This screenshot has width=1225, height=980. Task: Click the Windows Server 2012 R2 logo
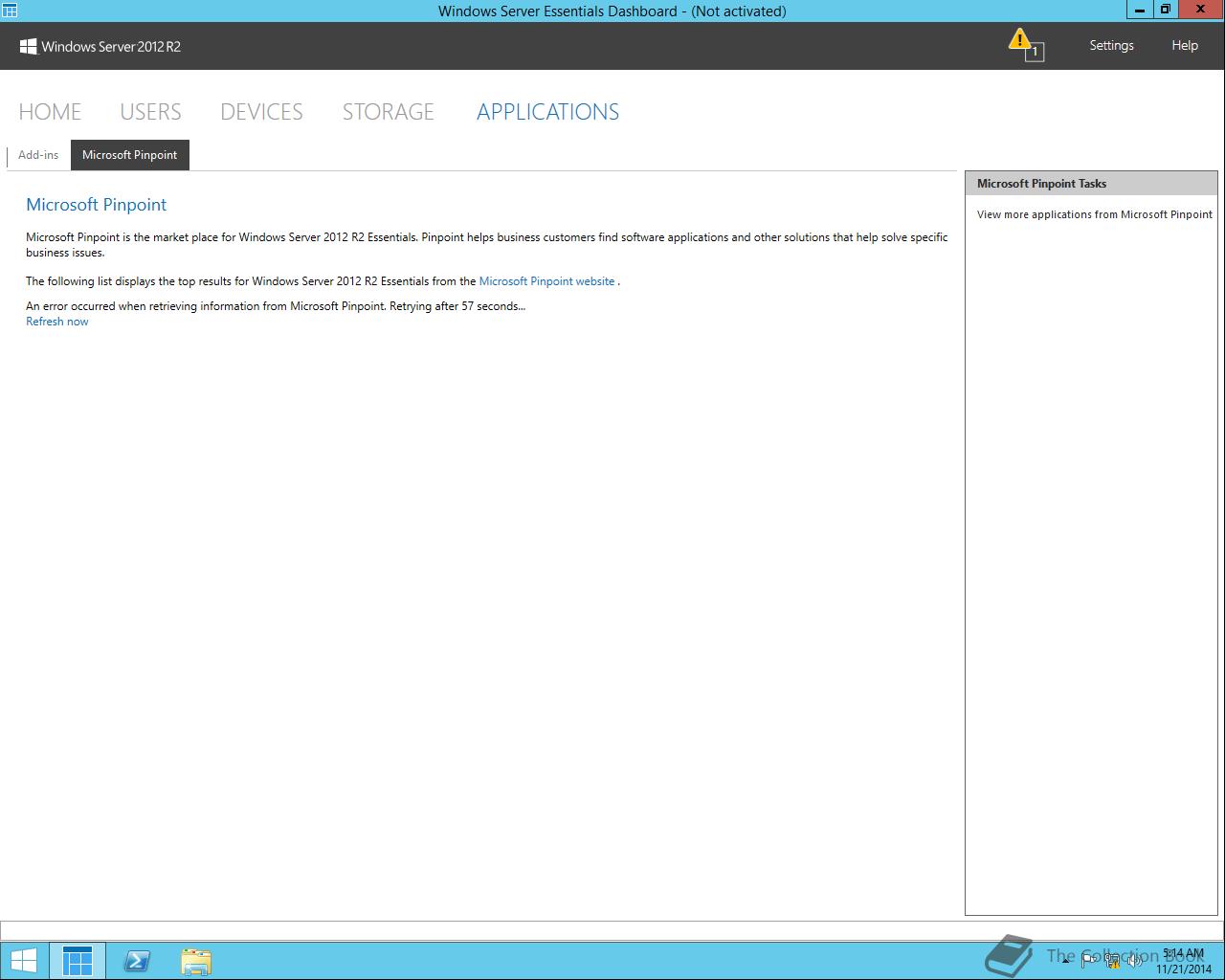pos(100,46)
